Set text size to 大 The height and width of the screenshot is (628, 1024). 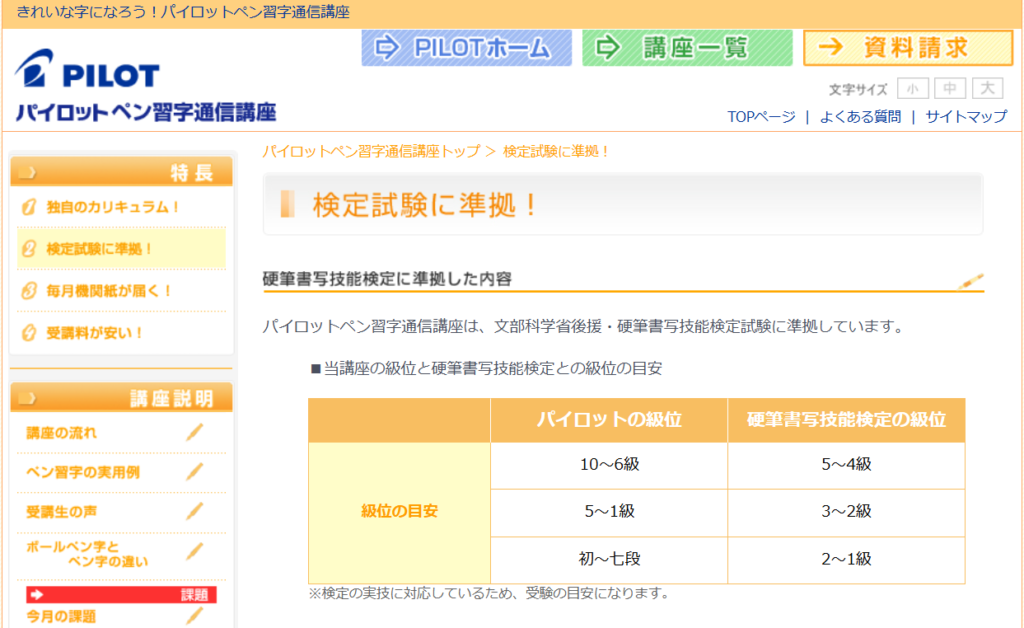click(x=987, y=88)
